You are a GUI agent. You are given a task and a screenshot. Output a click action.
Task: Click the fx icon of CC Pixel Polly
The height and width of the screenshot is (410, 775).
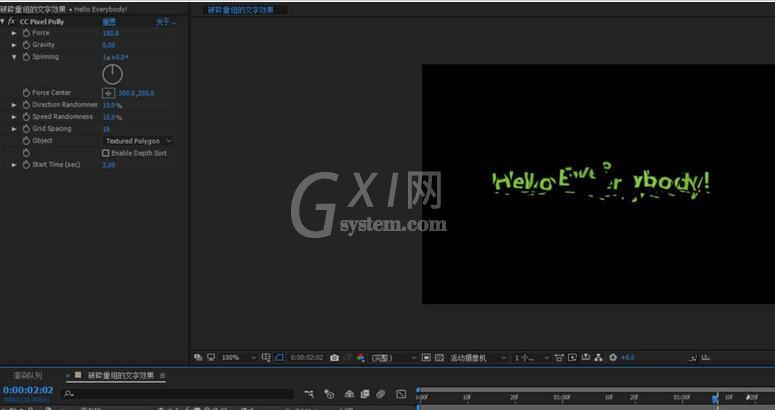pyautogui.click(x=11, y=22)
